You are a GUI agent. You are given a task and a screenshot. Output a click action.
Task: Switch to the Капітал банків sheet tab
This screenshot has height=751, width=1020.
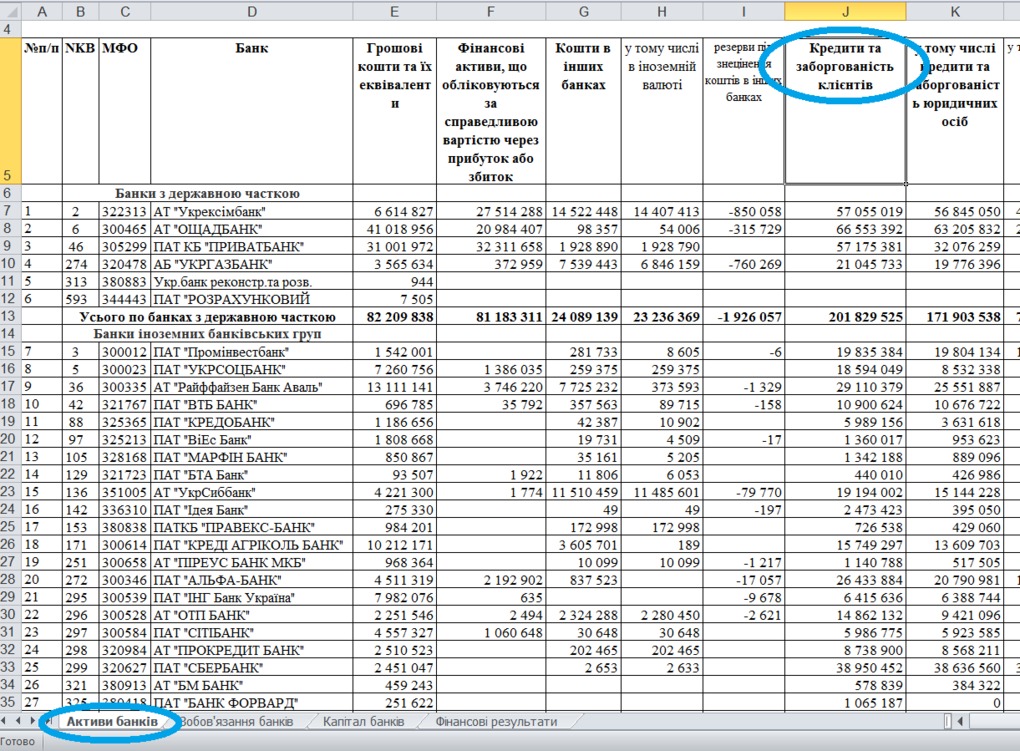pos(363,721)
